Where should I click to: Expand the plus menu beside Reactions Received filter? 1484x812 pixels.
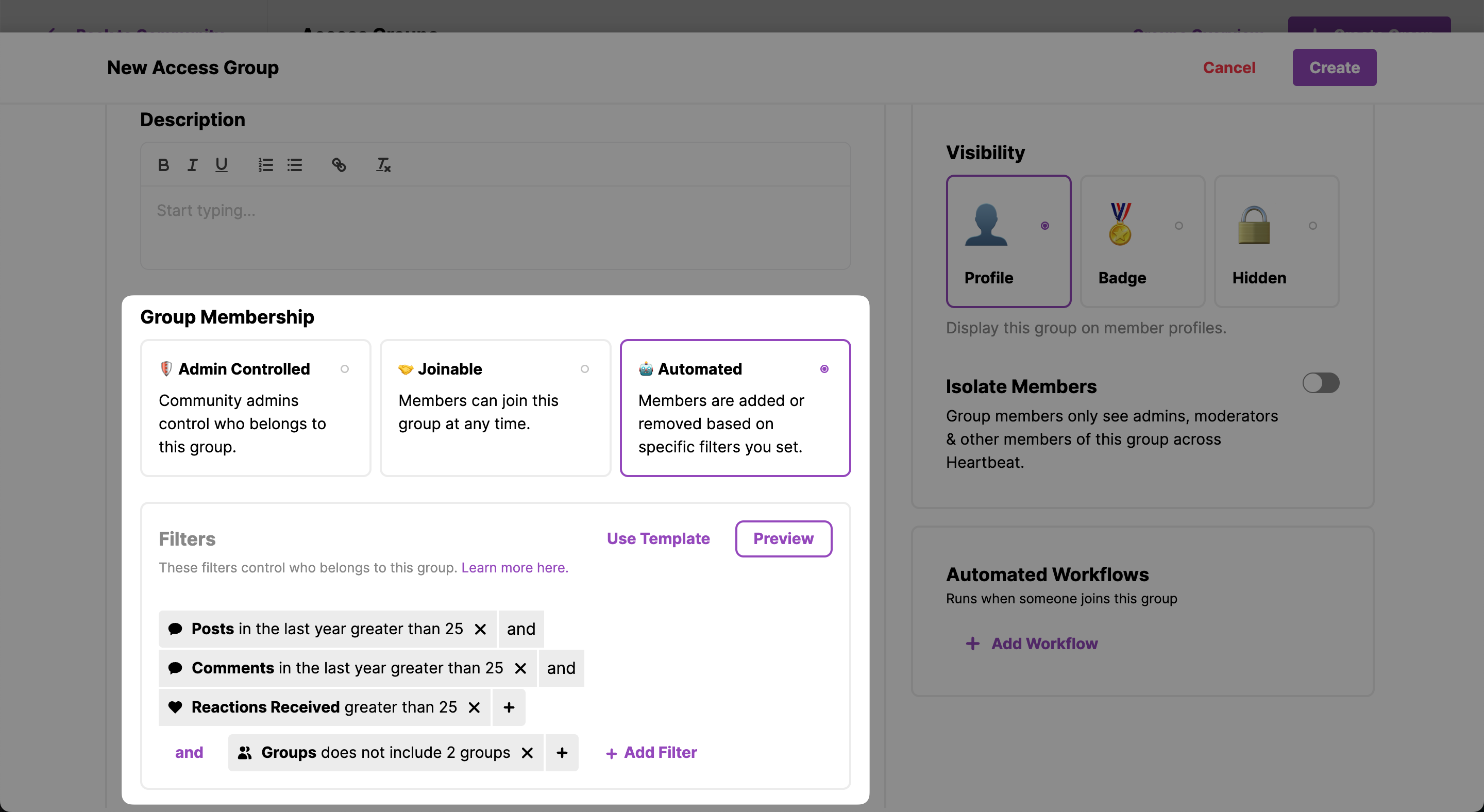click(x=509, y=707)
